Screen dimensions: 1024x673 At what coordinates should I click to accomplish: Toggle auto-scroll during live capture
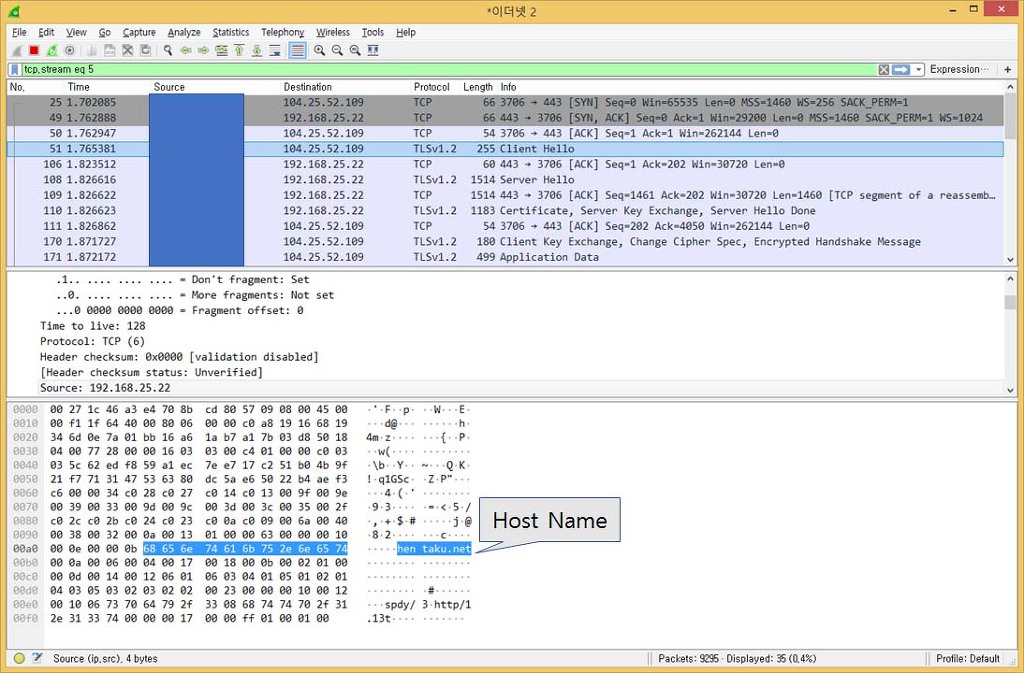point(275,50)
